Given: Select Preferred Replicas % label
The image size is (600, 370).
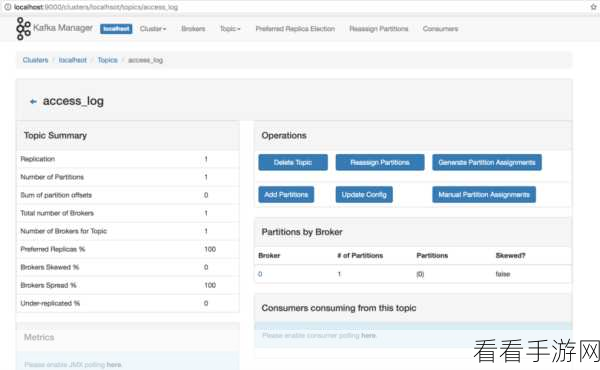Looking at the screenshot, I should [53, 249].
